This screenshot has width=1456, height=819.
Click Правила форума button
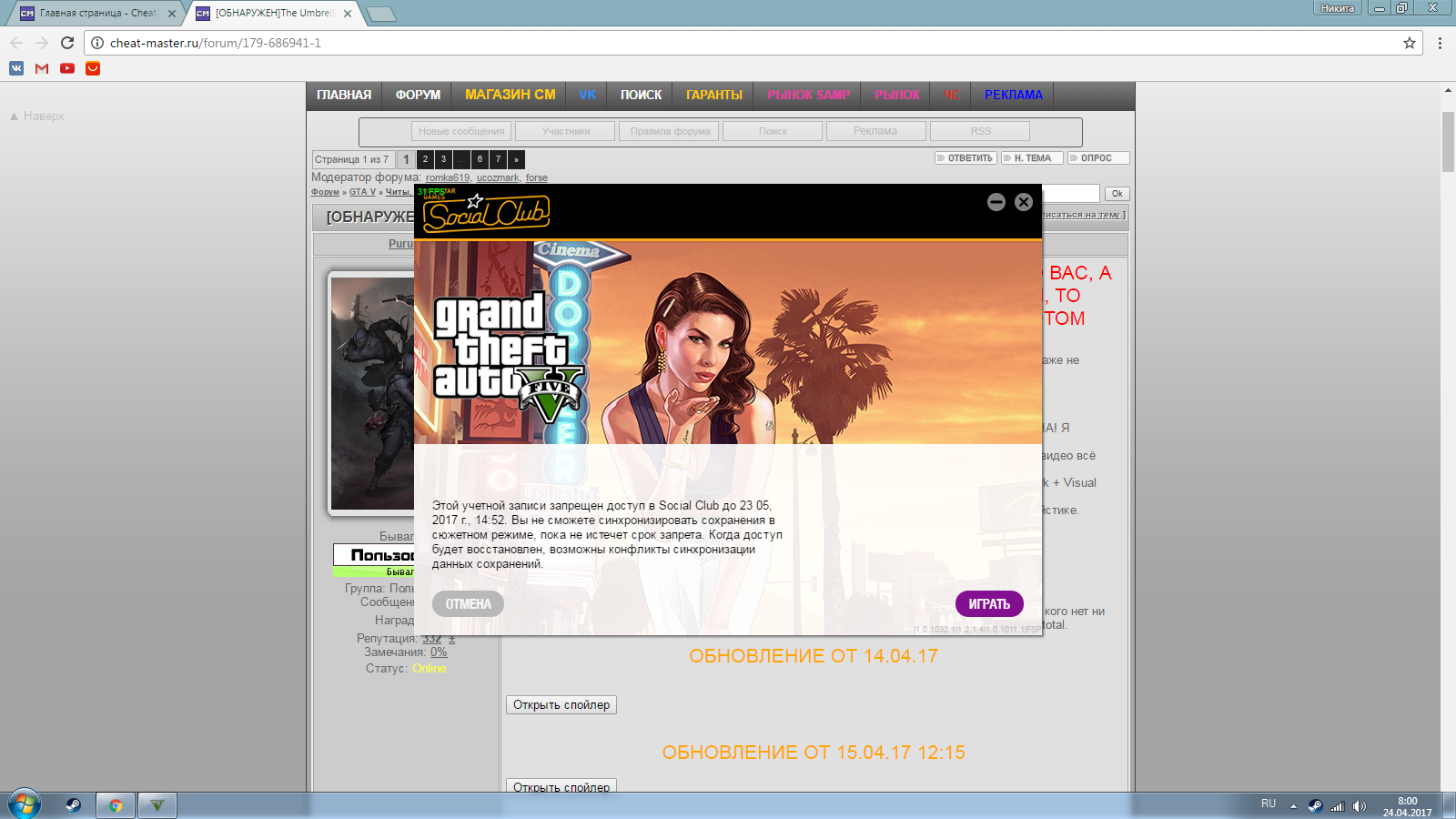click(x=671, y=131)
